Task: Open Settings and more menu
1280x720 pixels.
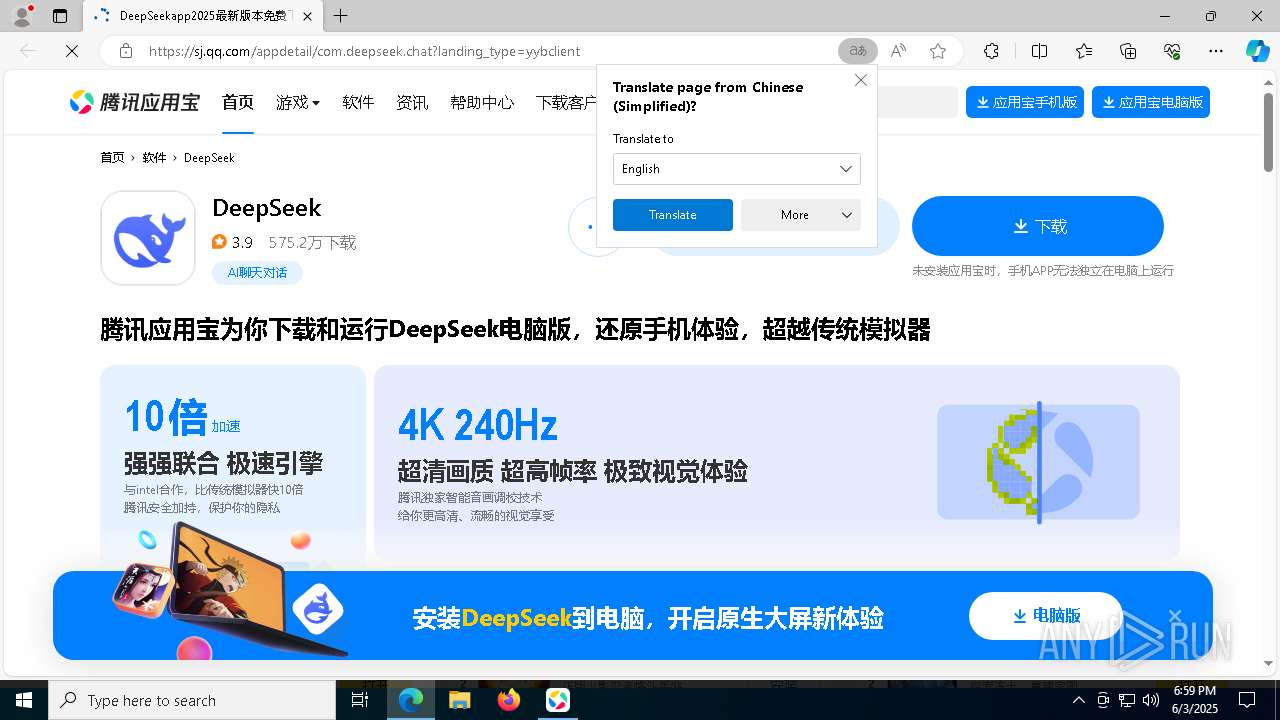Action: click(x=1216, y=51)
